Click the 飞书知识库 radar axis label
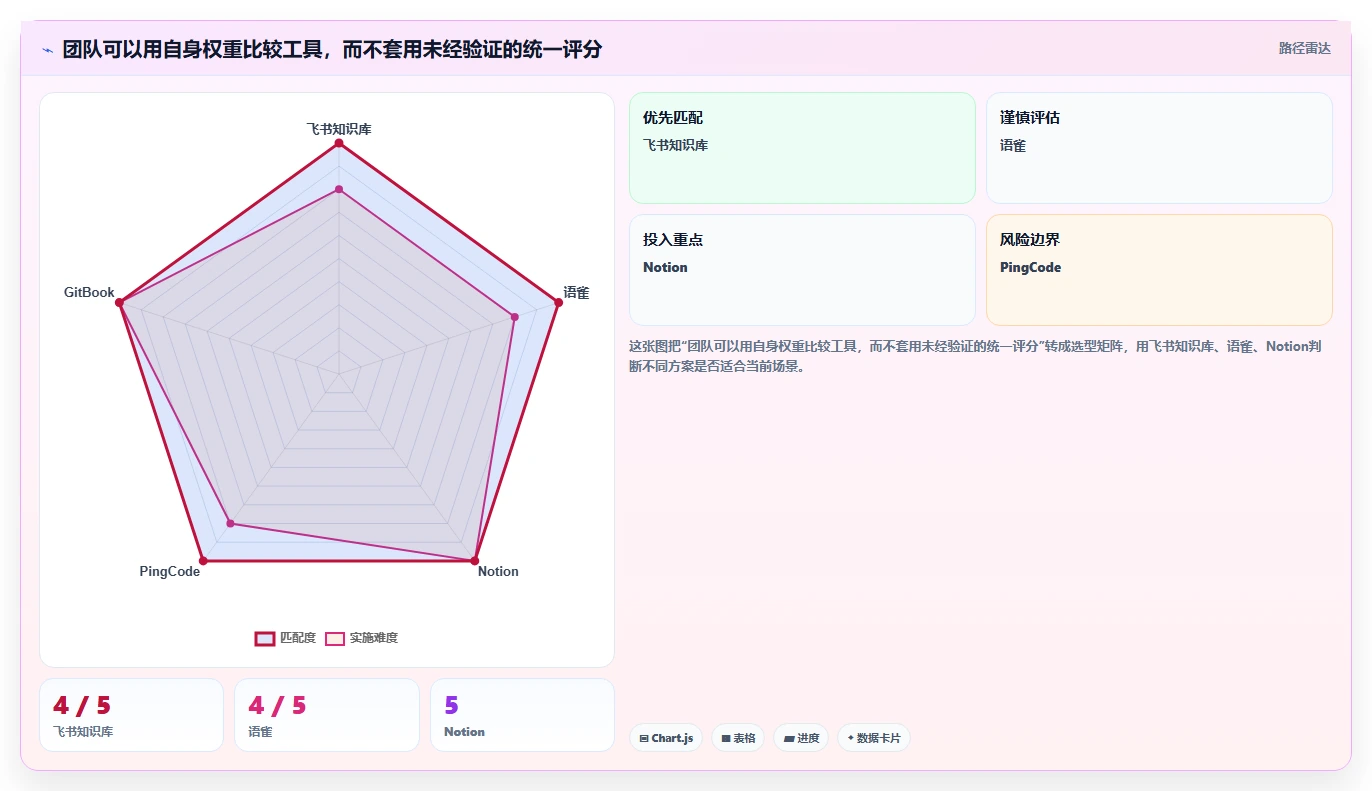This screenshot has width=1372, height=791. 339,129
